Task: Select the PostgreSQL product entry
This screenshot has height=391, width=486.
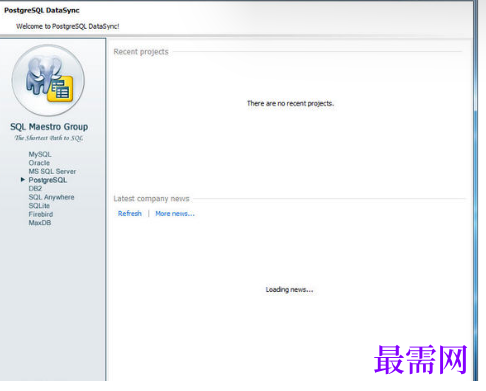Action: (48, 180)
